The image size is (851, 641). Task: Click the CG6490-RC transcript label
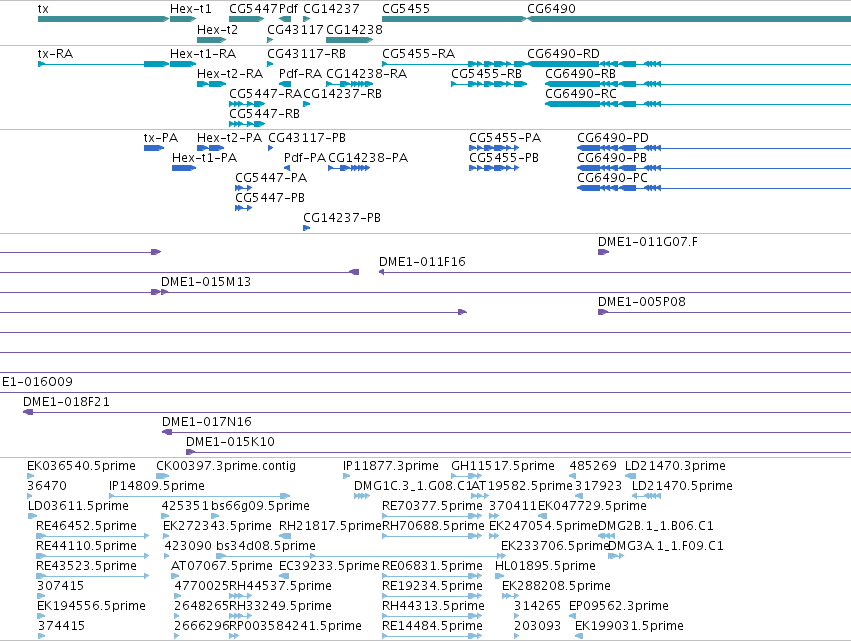[581, 94]
